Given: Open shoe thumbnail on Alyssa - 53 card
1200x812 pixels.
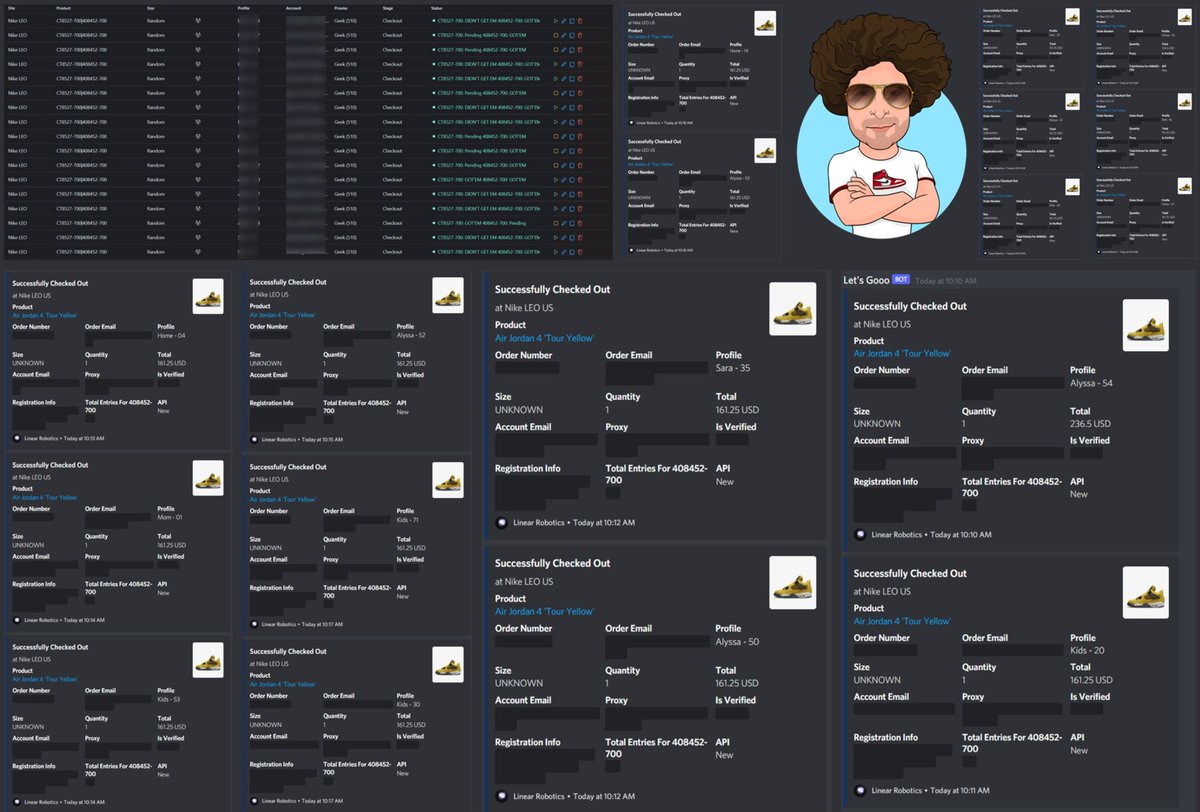Looking at the screenshot, I should click(765, 152).
